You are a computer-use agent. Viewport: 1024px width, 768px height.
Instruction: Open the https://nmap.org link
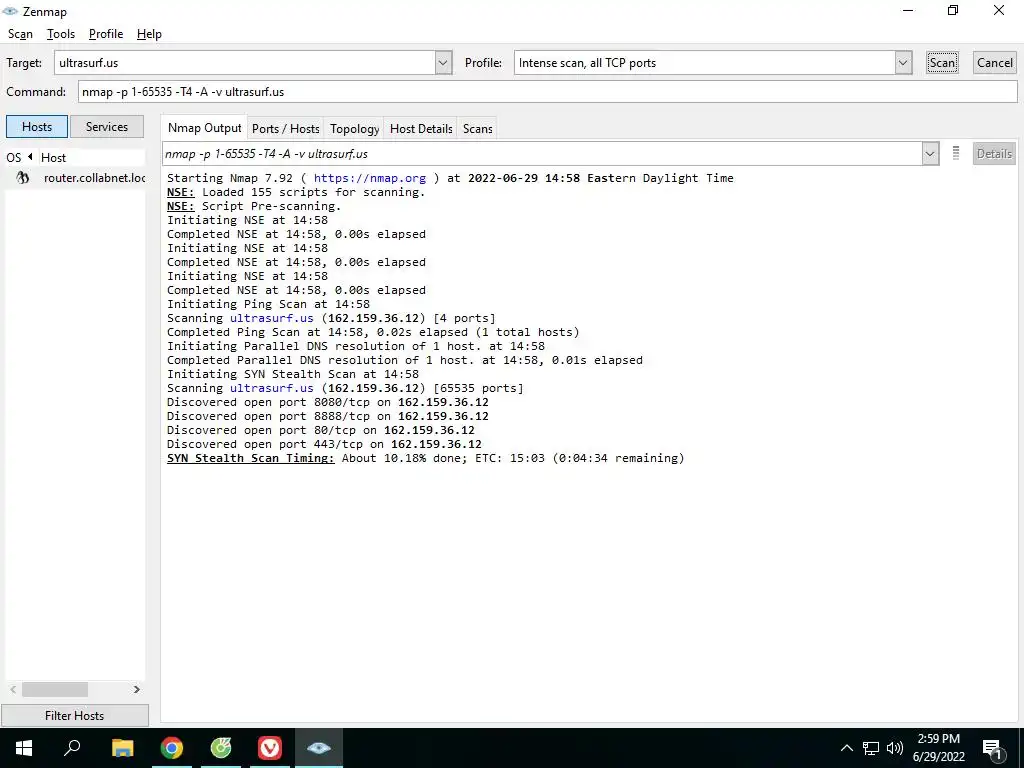(x=370, y=178)
